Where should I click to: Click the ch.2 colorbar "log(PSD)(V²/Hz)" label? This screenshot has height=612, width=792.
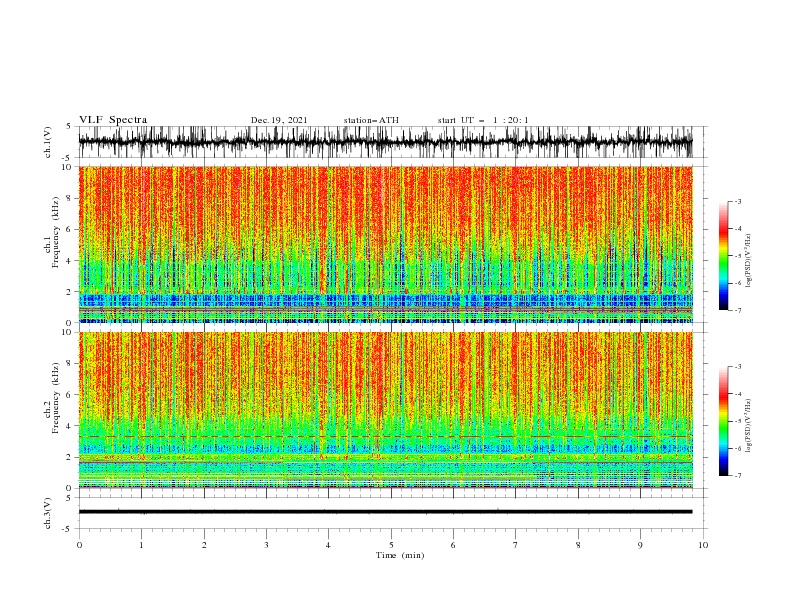(748, 426)
